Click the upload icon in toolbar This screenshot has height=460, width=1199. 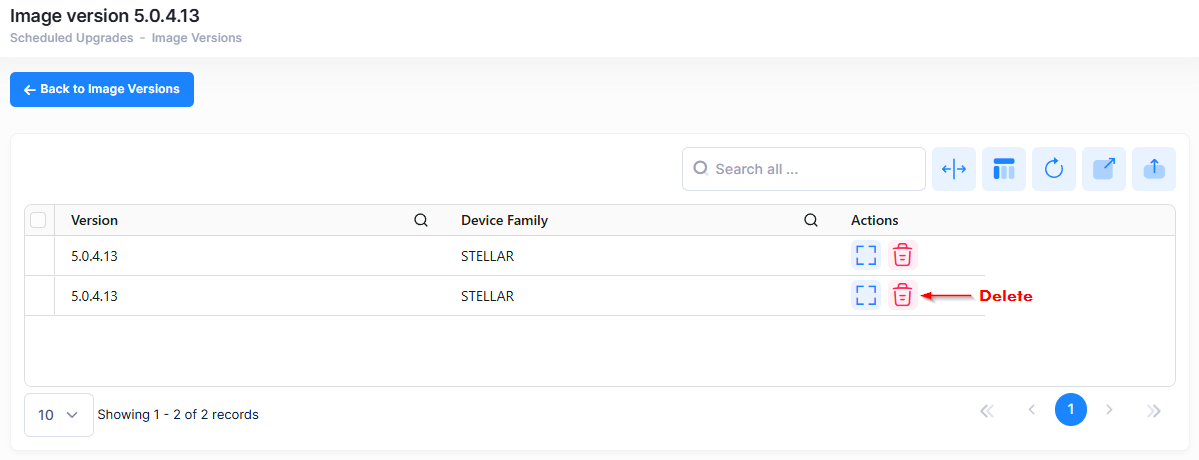(1154, 169)
